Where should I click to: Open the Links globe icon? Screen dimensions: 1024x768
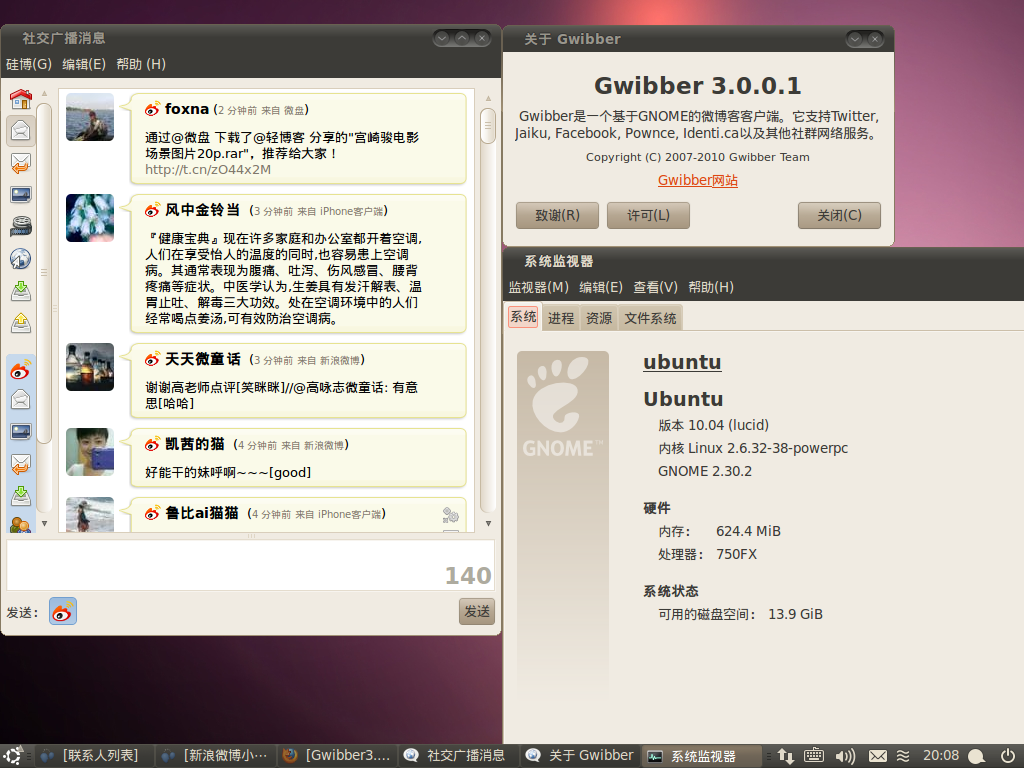tap(21, 259)
